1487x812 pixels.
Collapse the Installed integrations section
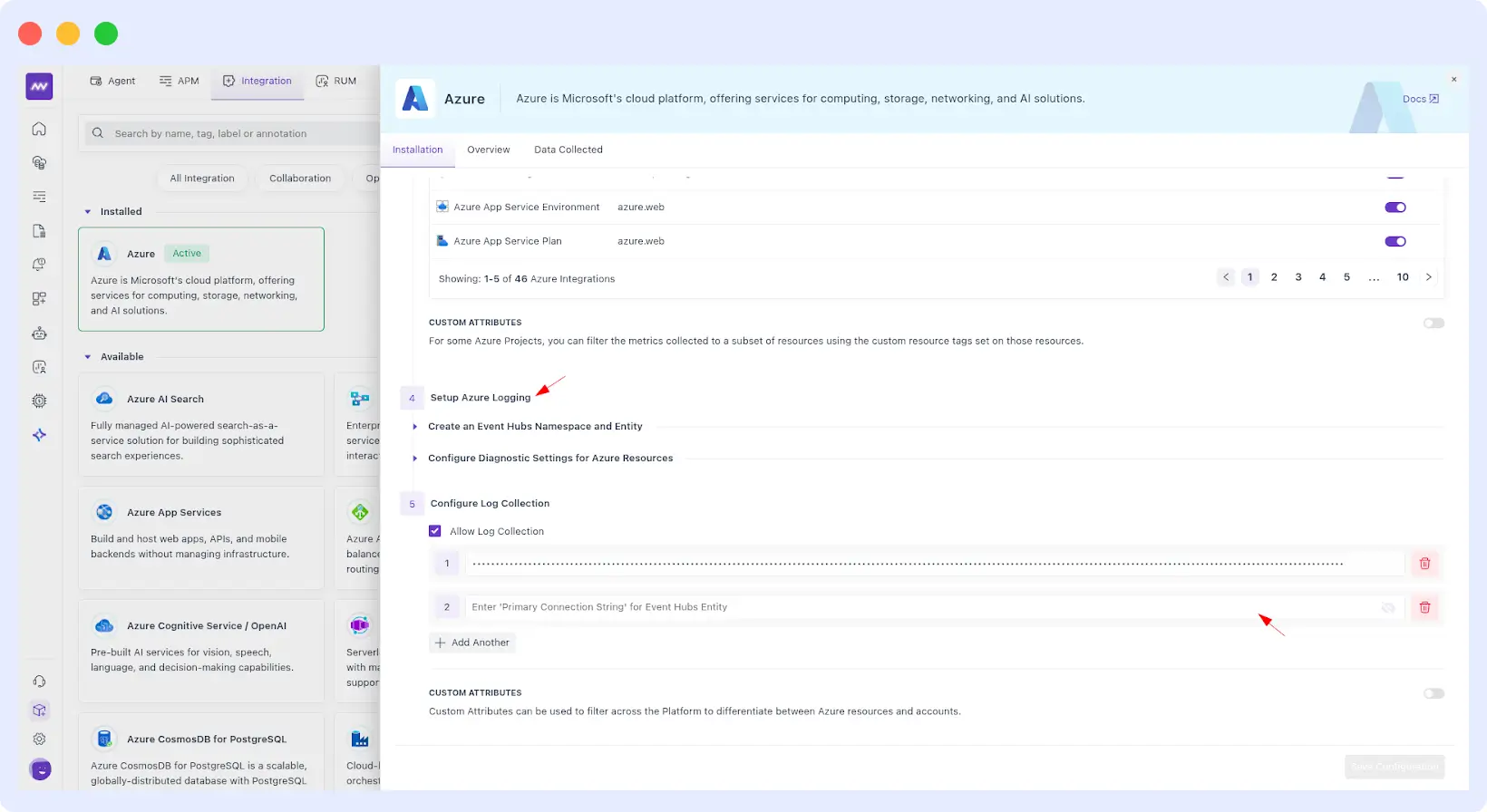tap(88, 212)
